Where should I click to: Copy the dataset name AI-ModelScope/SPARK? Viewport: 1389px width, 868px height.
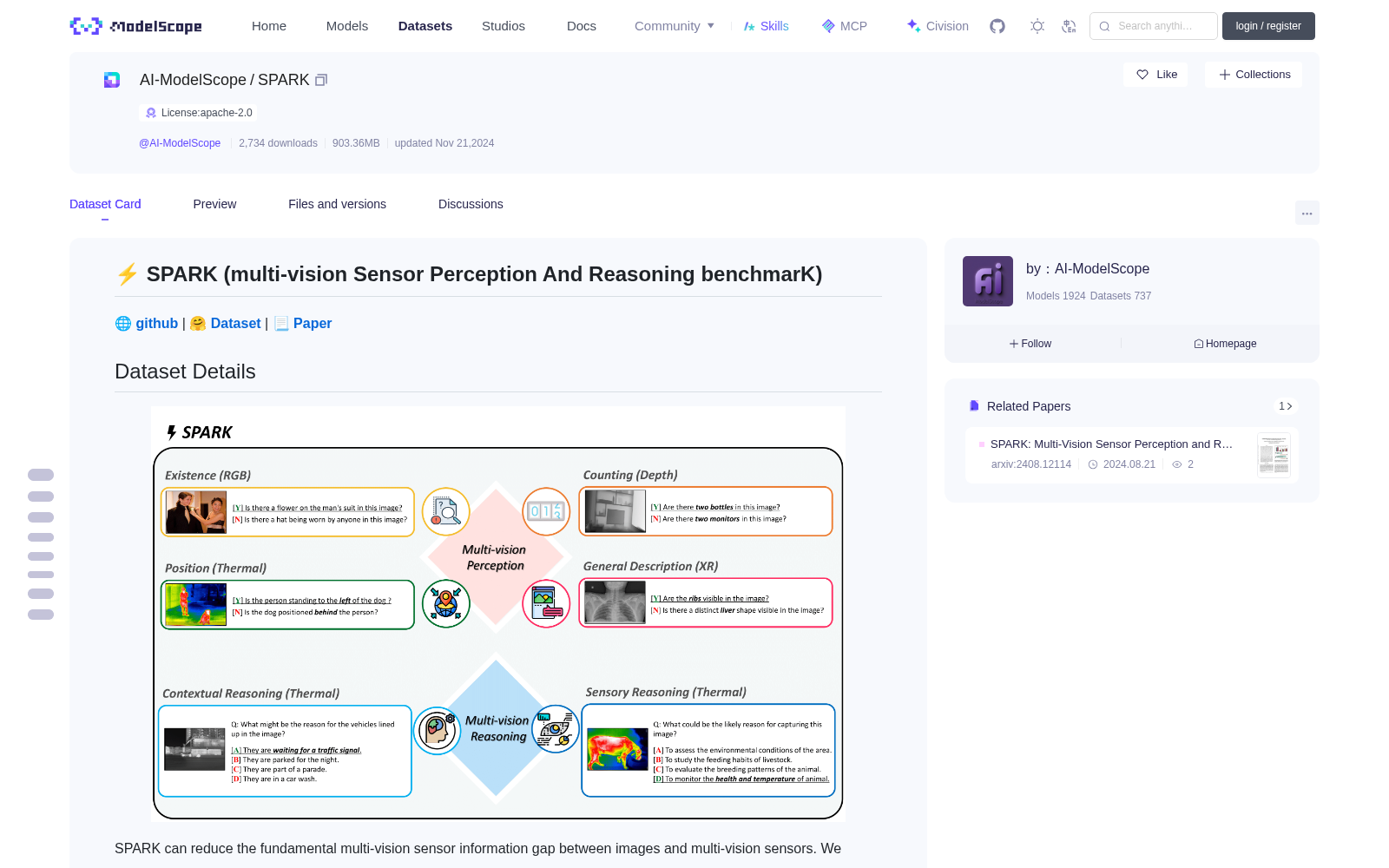coord(321,80)
